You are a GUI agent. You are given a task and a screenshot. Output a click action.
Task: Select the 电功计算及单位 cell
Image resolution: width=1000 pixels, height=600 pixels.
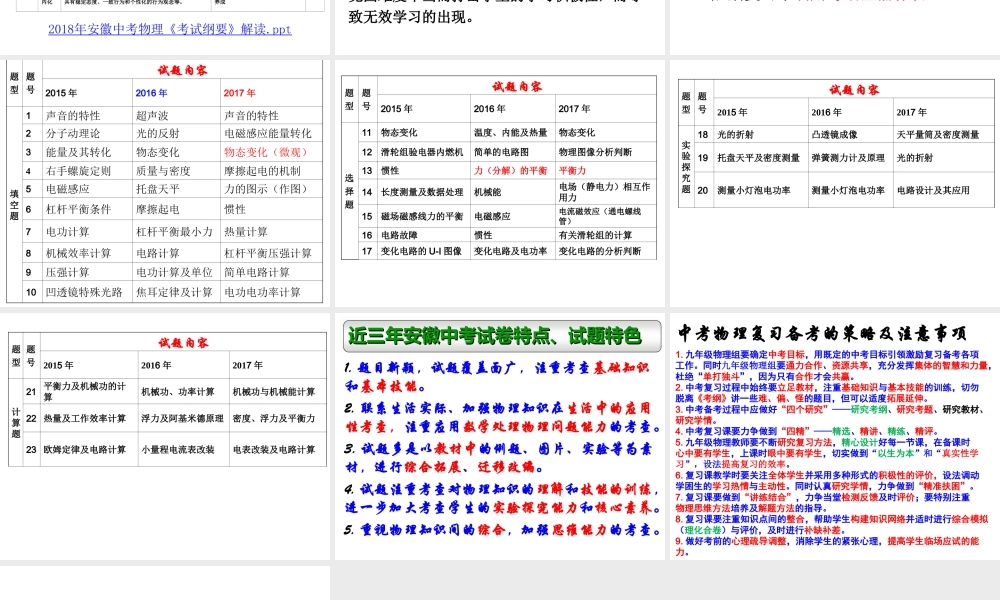pos(174,272)
